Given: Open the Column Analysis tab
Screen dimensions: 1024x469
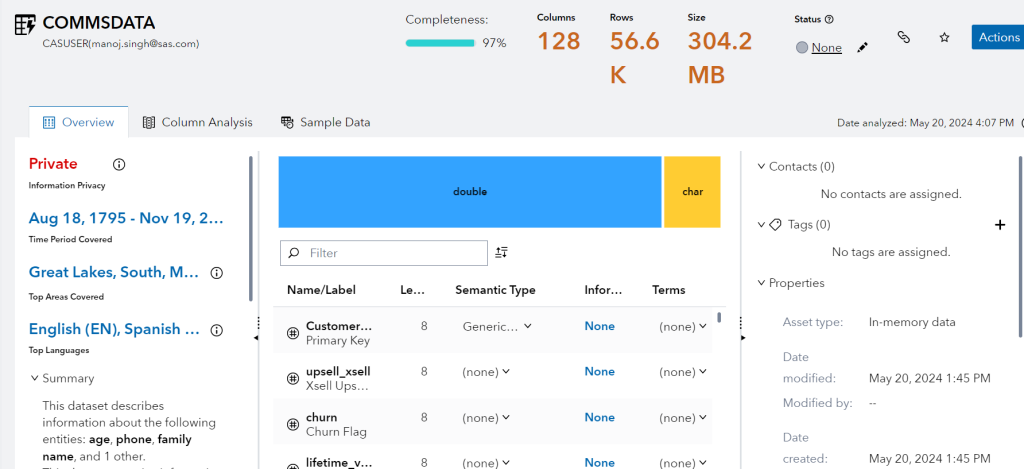Looking at the screenshot, I should [198, 122].
